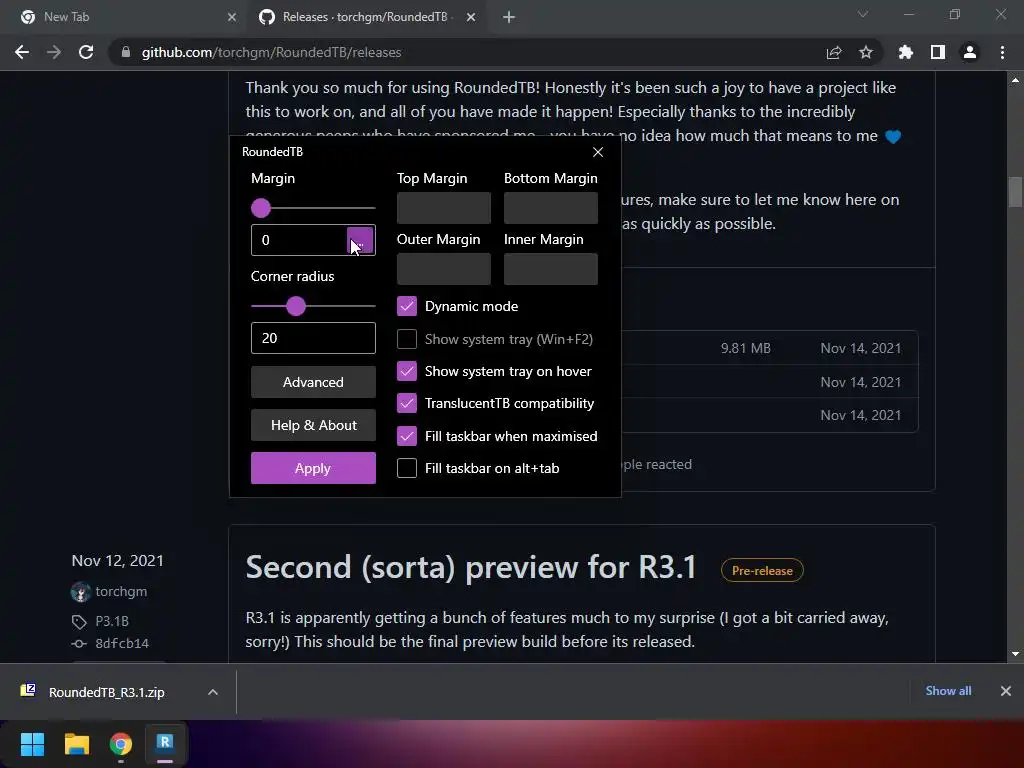Viewport: 1024px width, 768px height.
Task: Open the P3.1B tag link
Action: pos(112,621)
